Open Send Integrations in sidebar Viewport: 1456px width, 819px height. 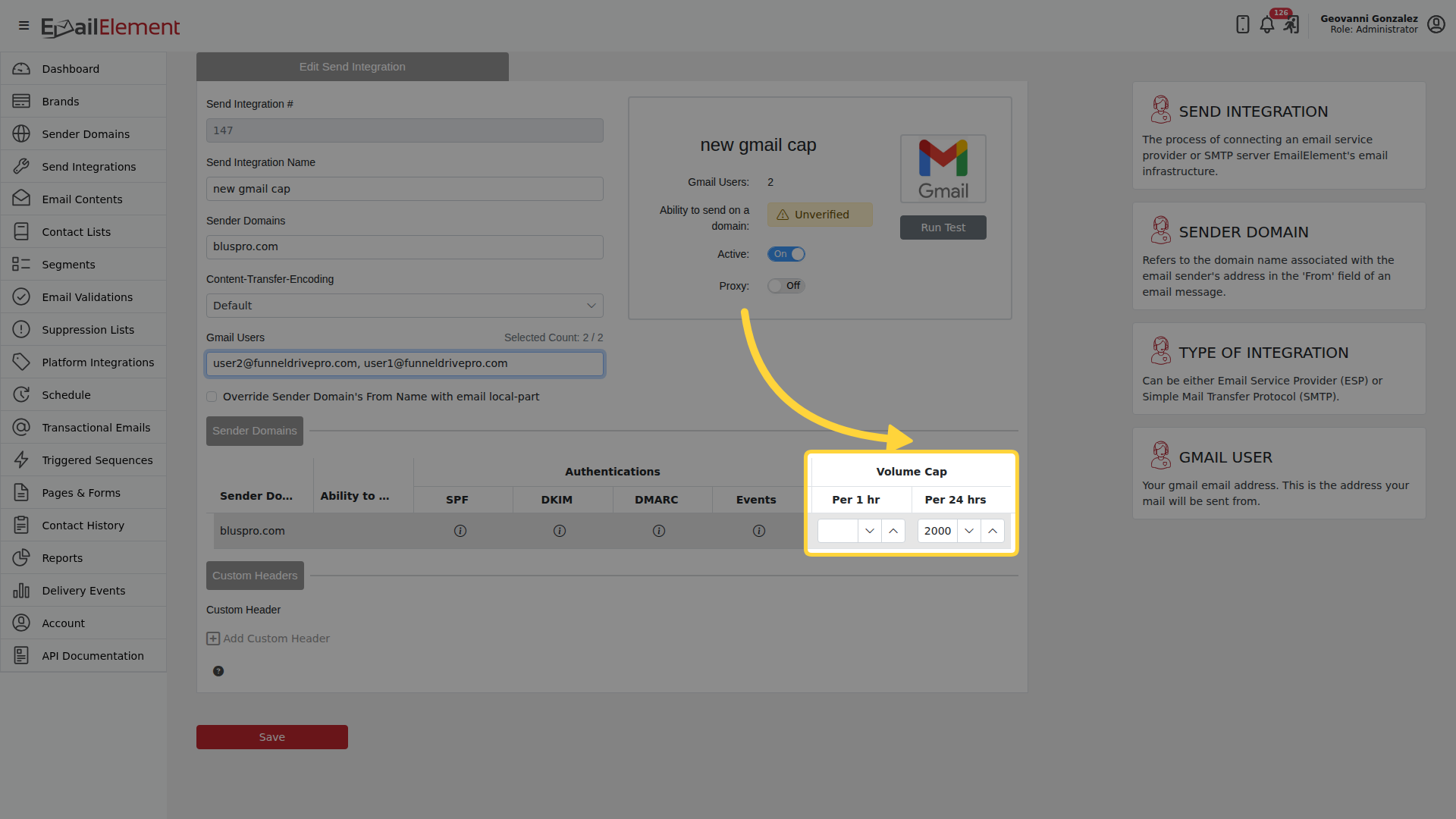pos(83,167)
